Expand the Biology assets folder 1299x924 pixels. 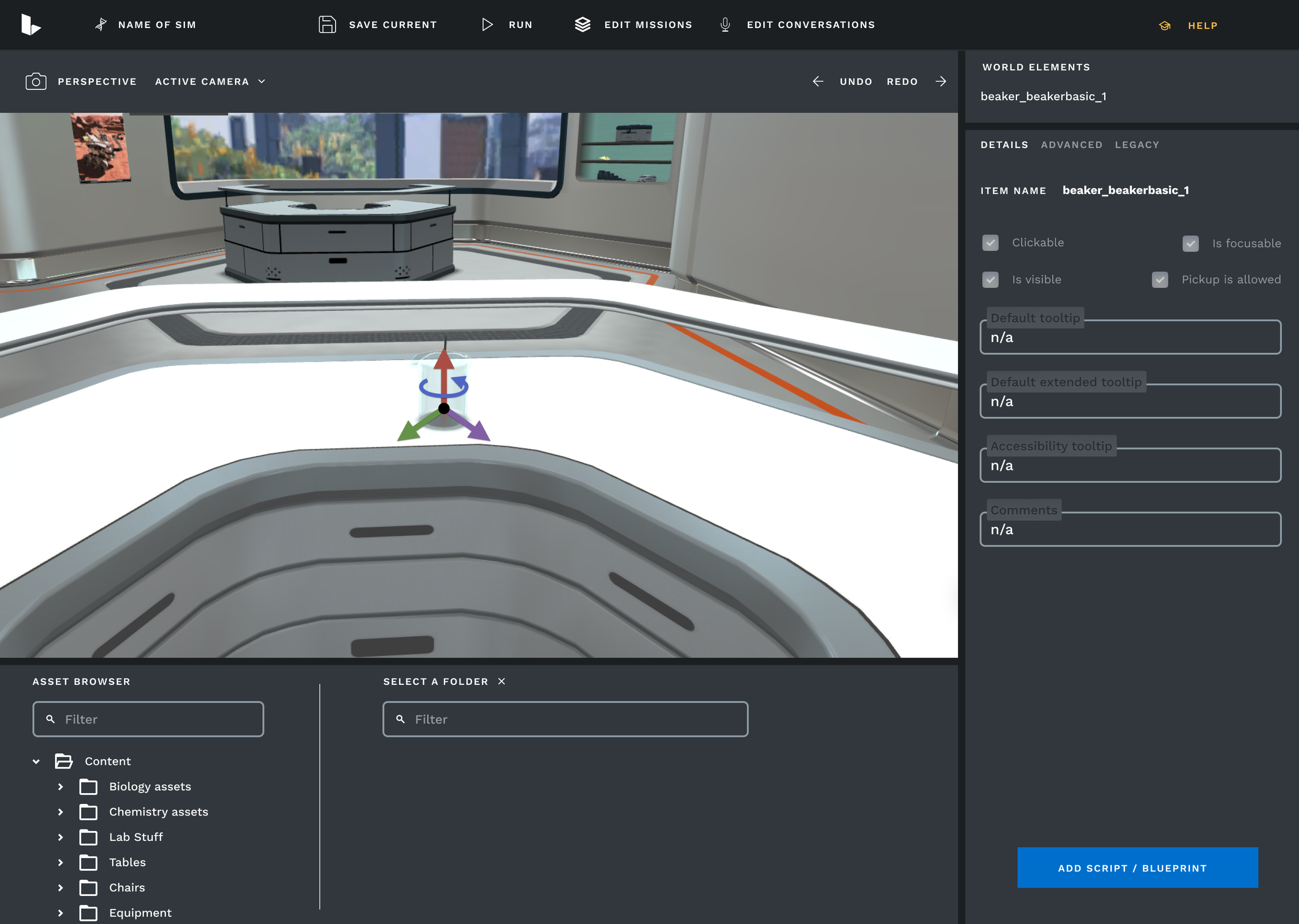pyautogui.click(x=60, y=787)
